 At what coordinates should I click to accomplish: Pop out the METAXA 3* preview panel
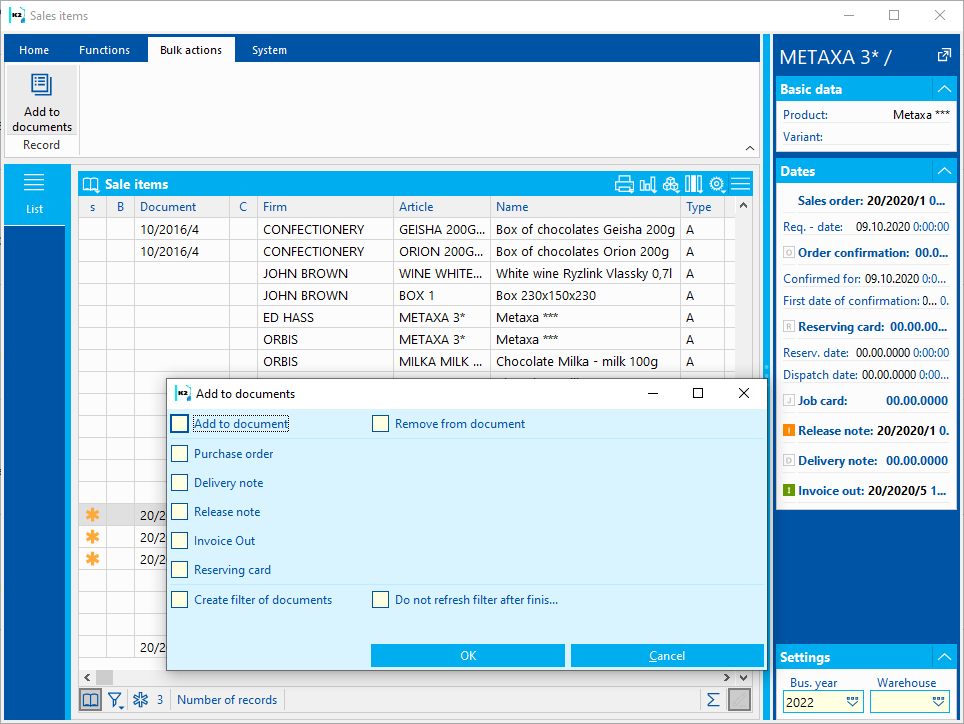point(943,56)
